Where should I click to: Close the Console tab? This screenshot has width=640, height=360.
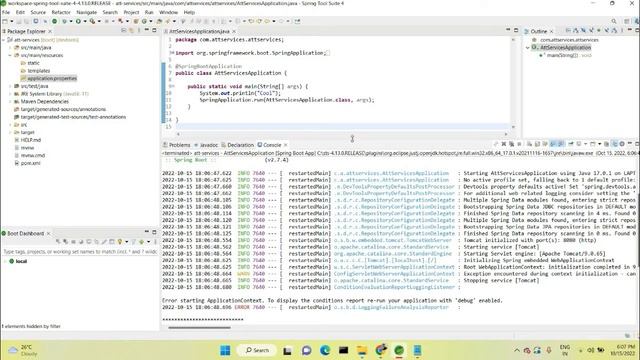(286, 145)
